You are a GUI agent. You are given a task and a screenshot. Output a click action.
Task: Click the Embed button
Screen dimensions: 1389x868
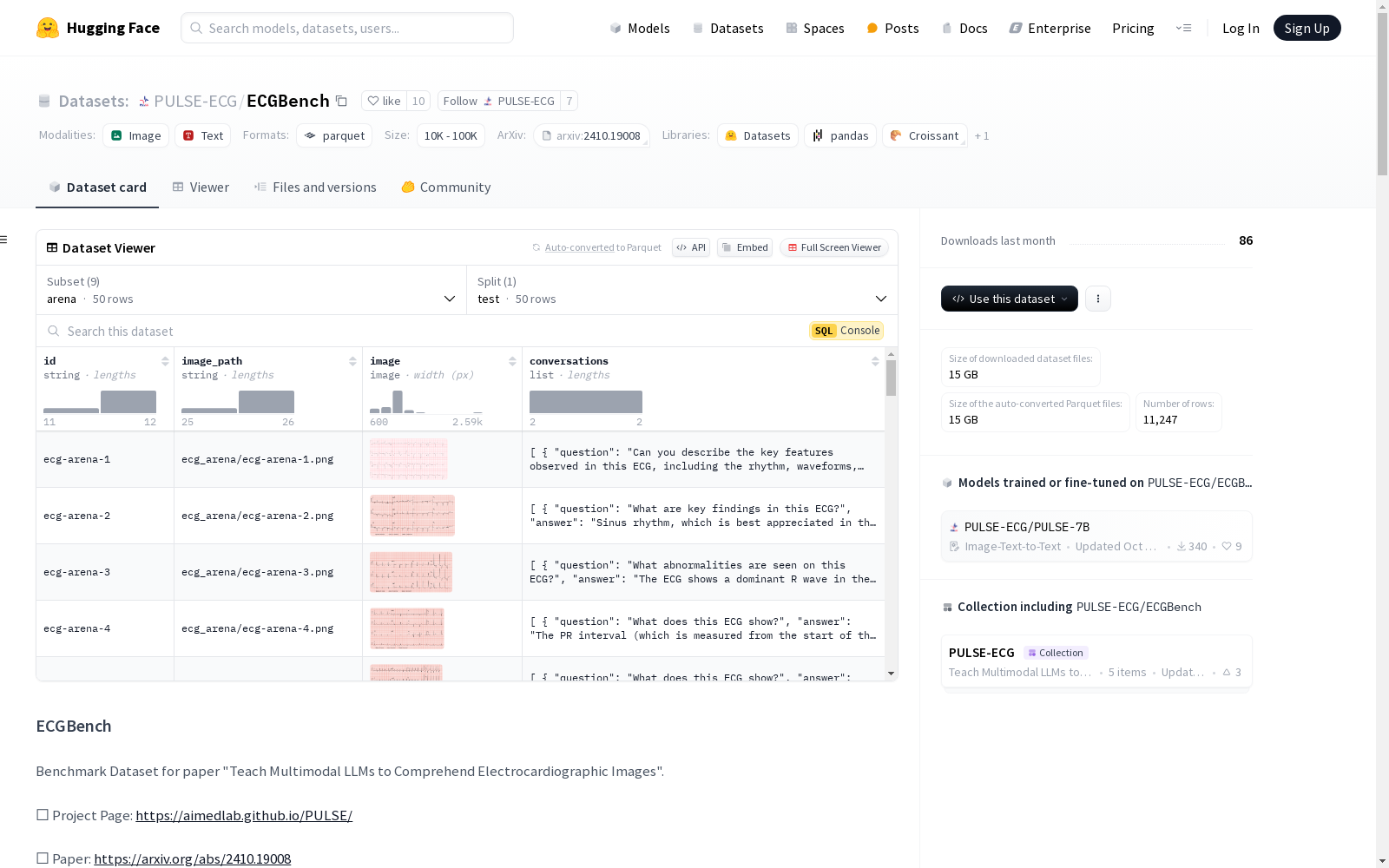[745, 247]
